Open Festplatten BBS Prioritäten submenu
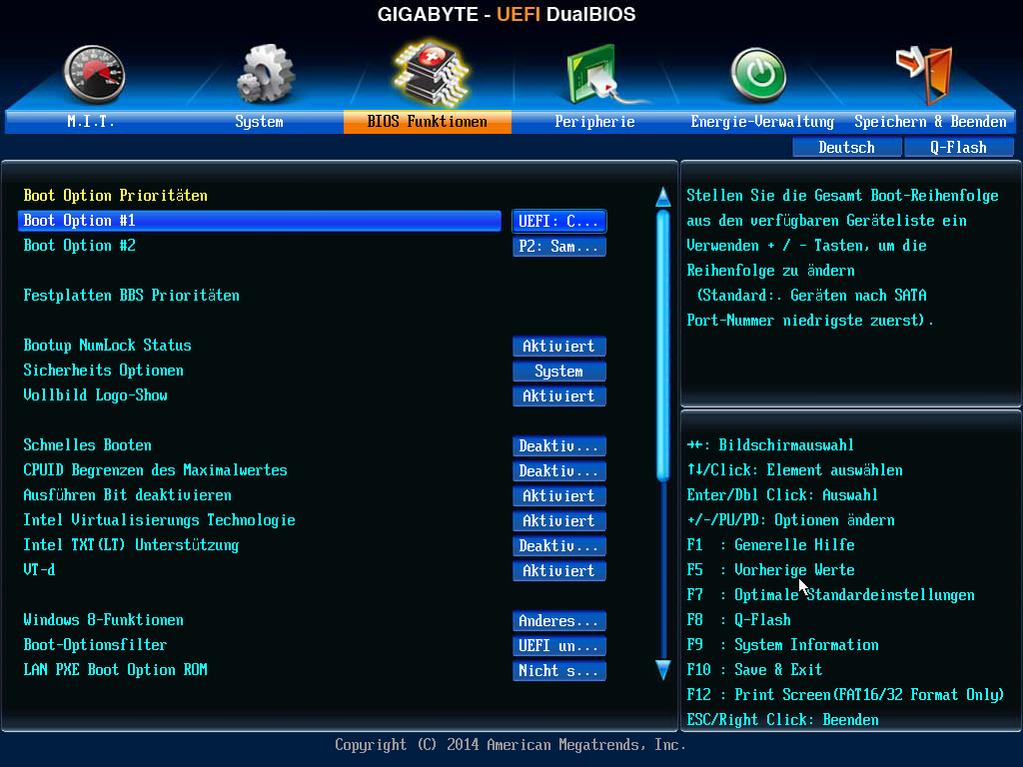Viewport: 1023px width, 767px height. 131,295
